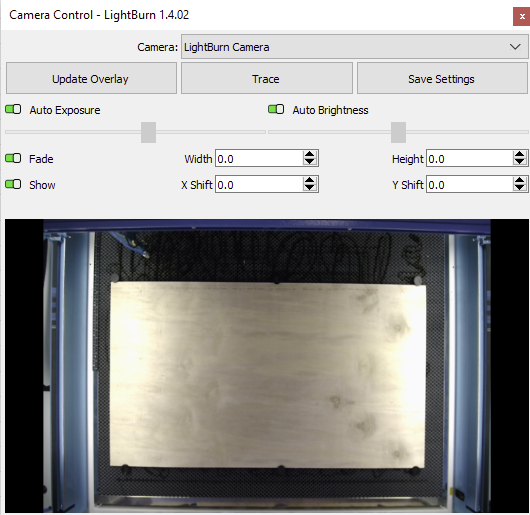Click the Auto Brightness slider handle
530x515 pixels.
(399, 132)
